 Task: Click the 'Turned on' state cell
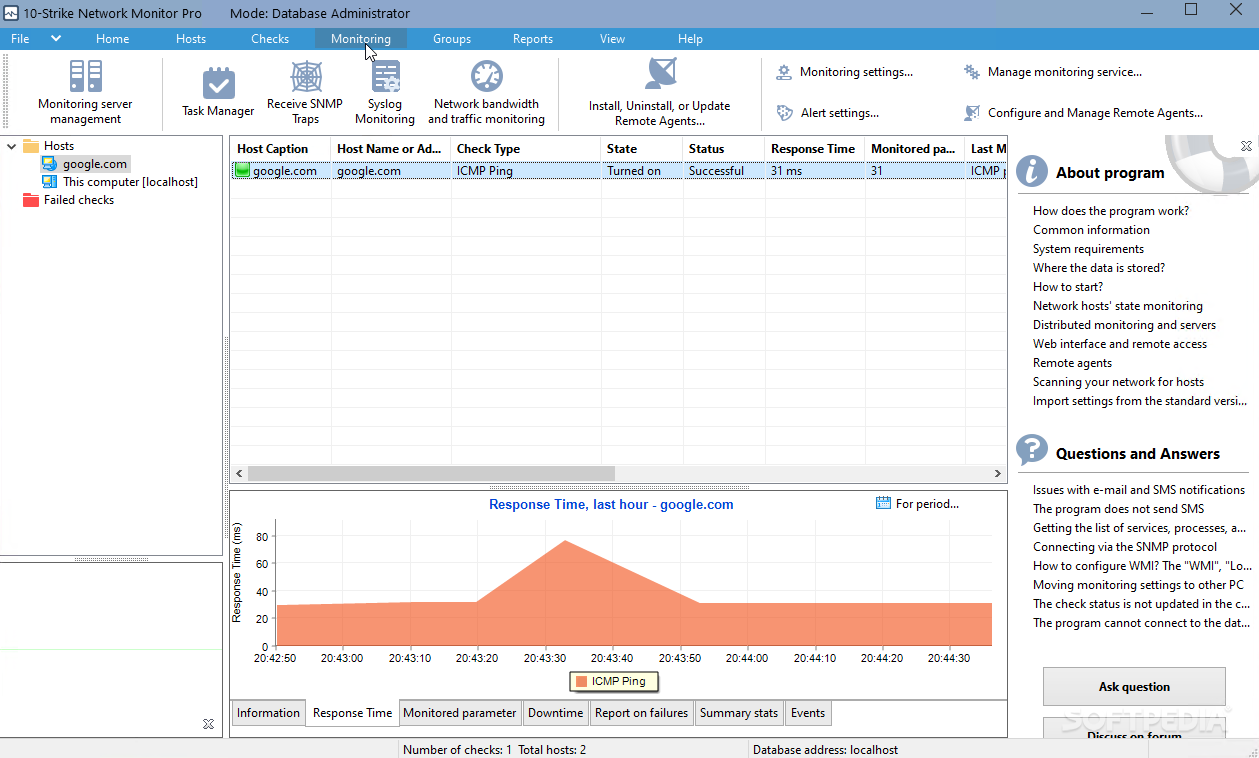click(x=642, y=171)
